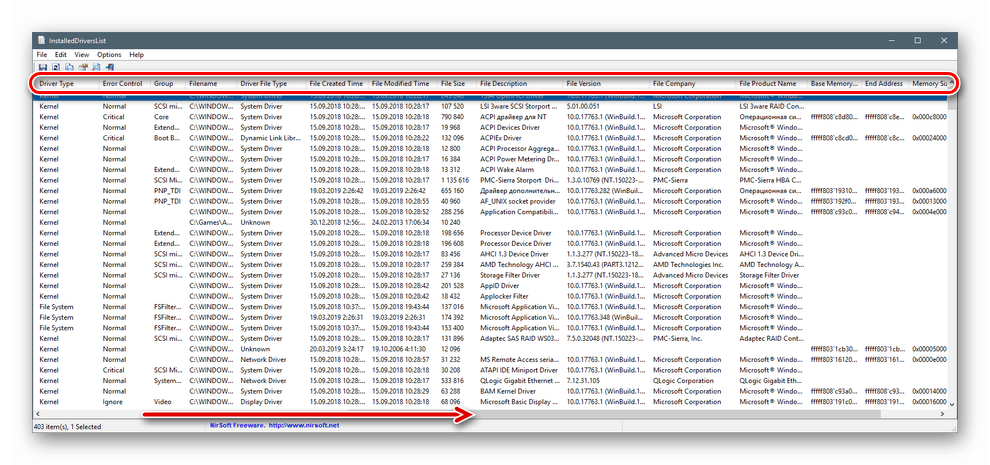The height and width of the screenshot is (465, 990).
Task: Click the 7.12.31.105 file version cell
Action: (x=585, y=381)
